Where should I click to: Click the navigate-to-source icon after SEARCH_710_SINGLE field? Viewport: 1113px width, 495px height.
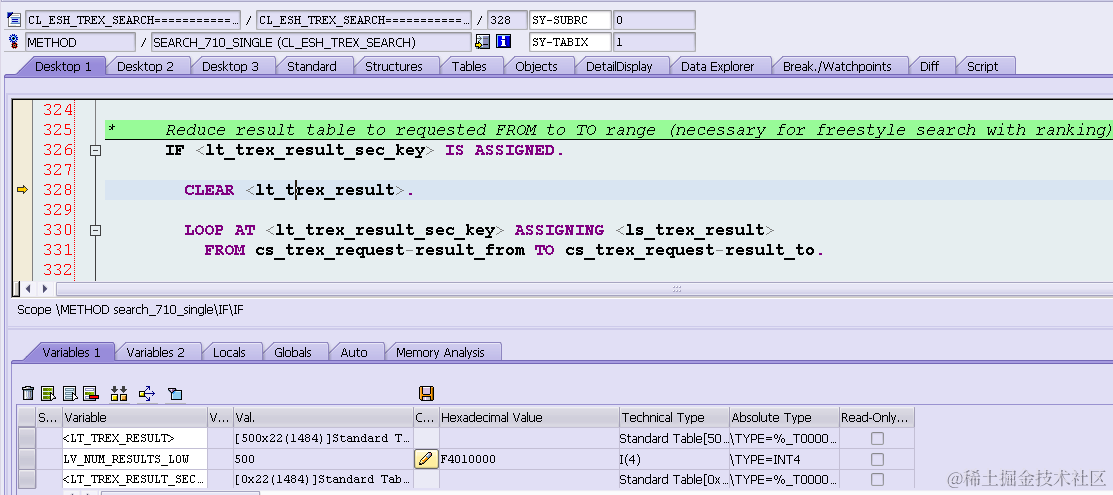[483, 42]
